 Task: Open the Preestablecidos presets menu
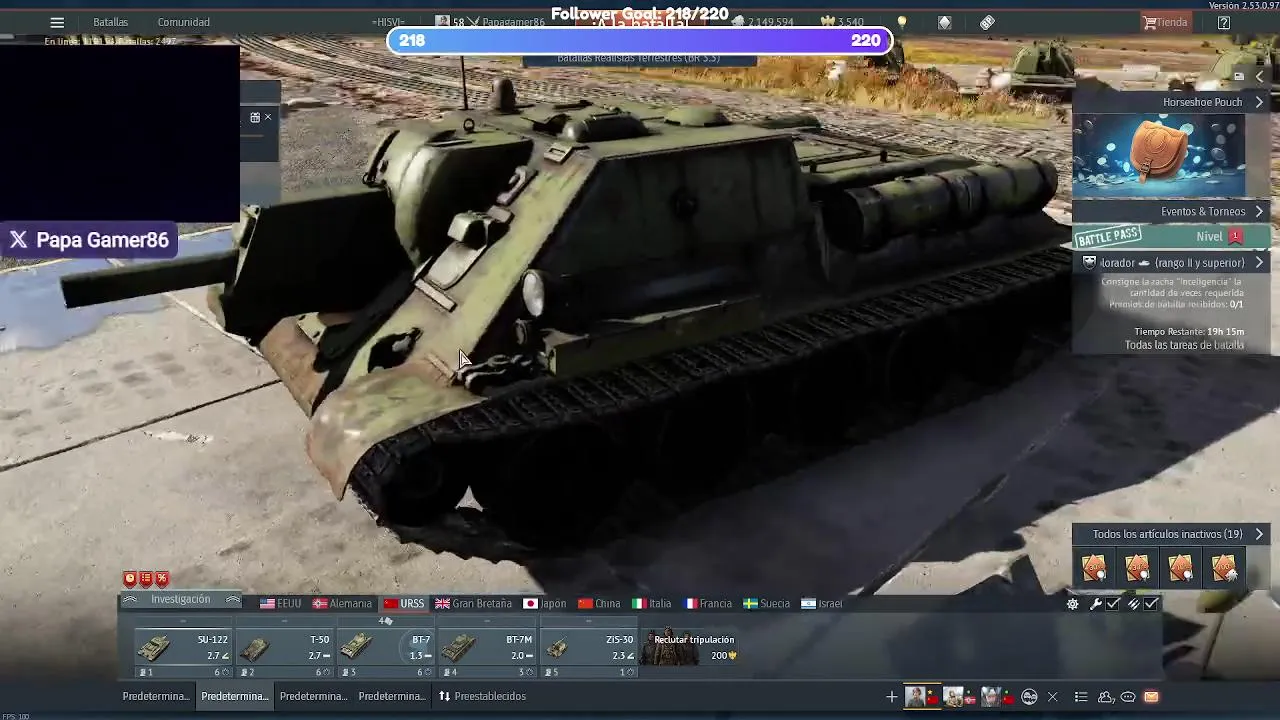click(482, 696)
